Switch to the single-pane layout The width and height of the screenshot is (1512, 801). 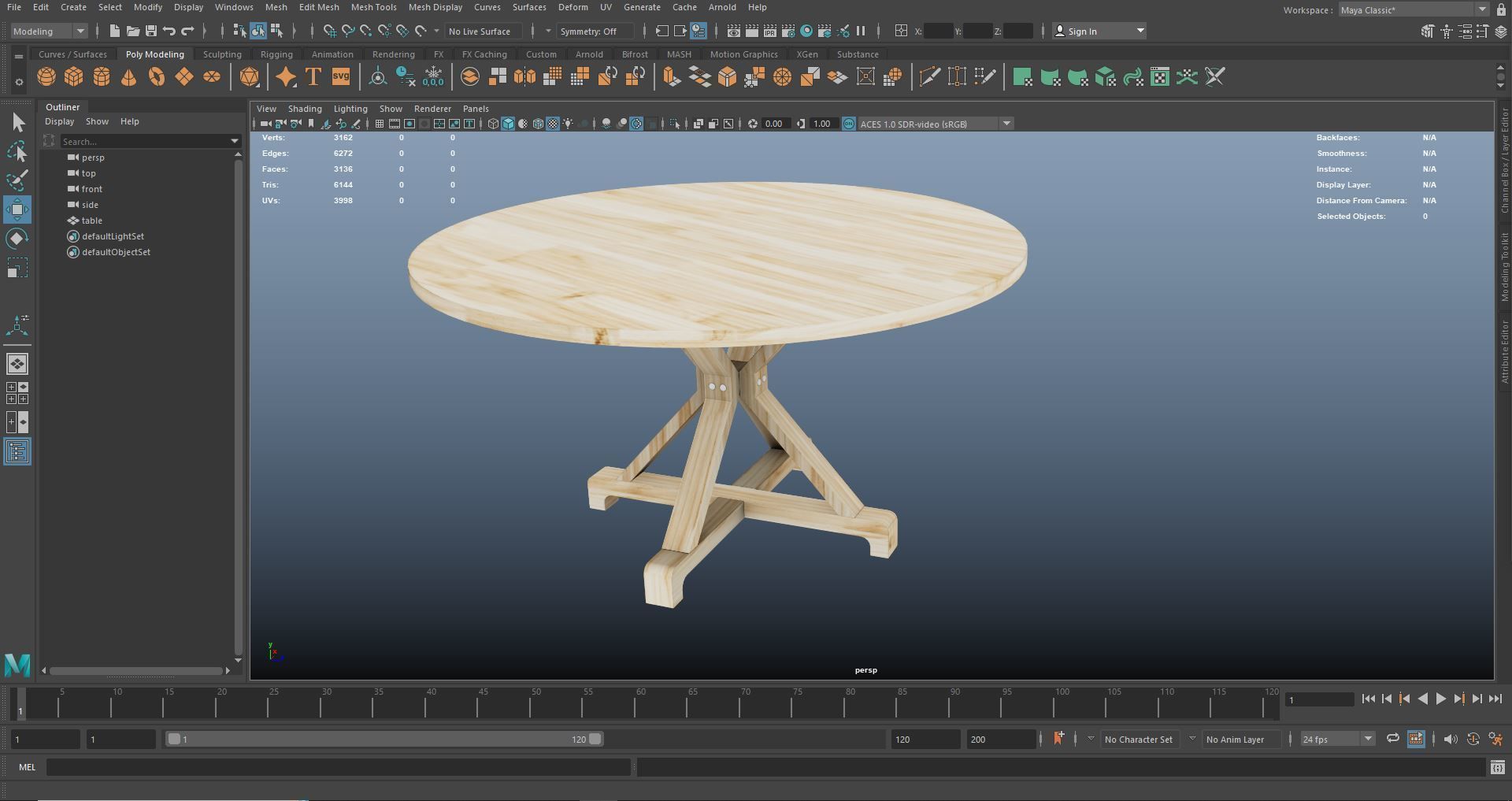tap(17, 364)
